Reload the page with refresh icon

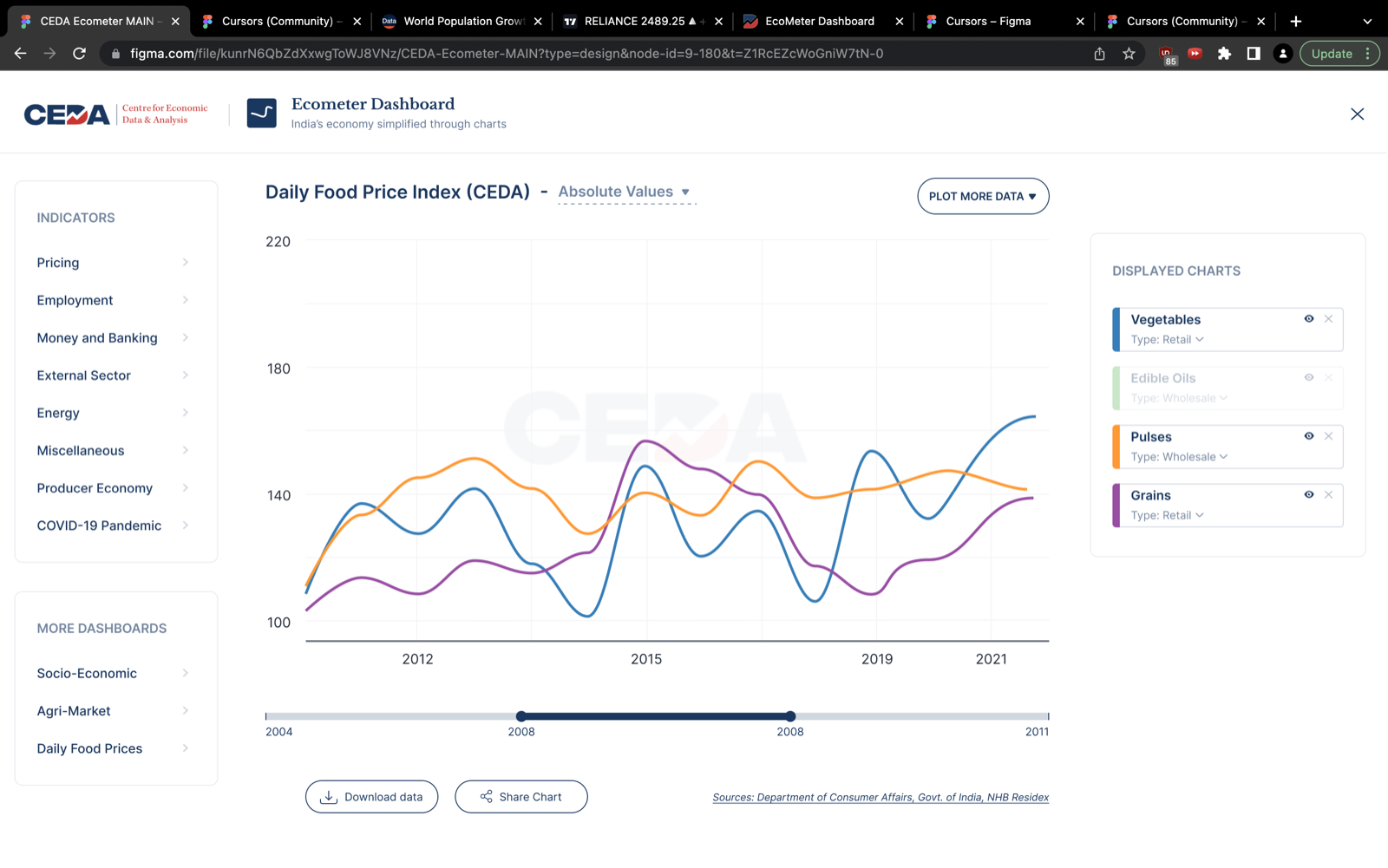click(79, 54)
